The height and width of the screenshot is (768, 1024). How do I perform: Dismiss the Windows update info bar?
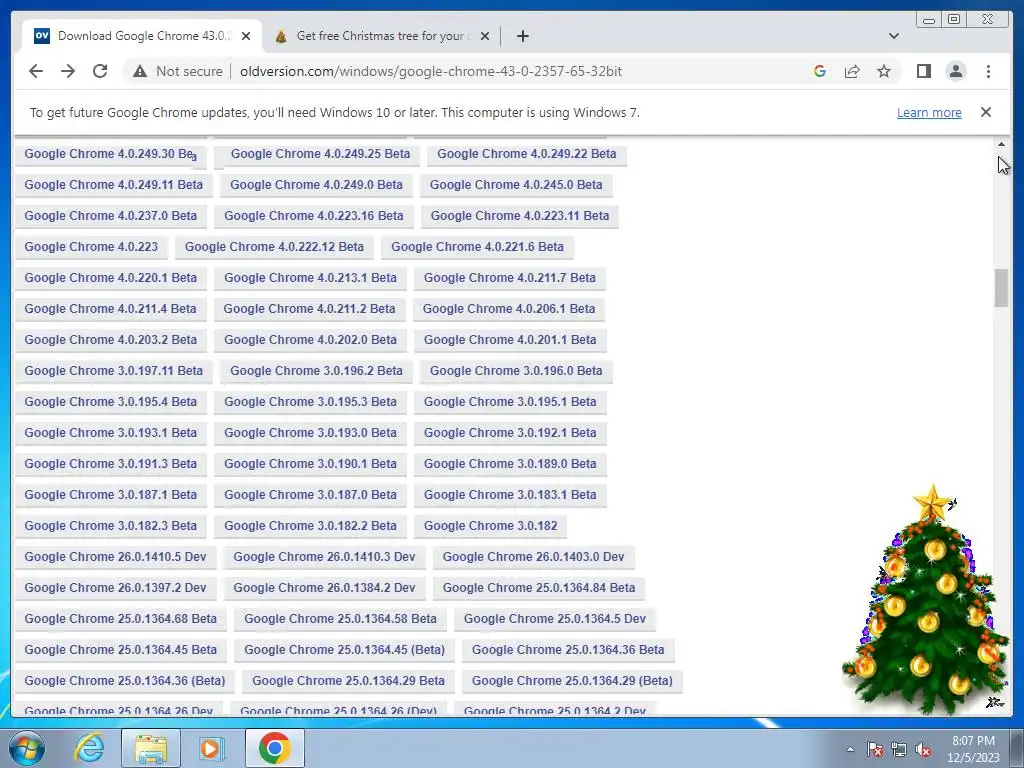[985, 112]
